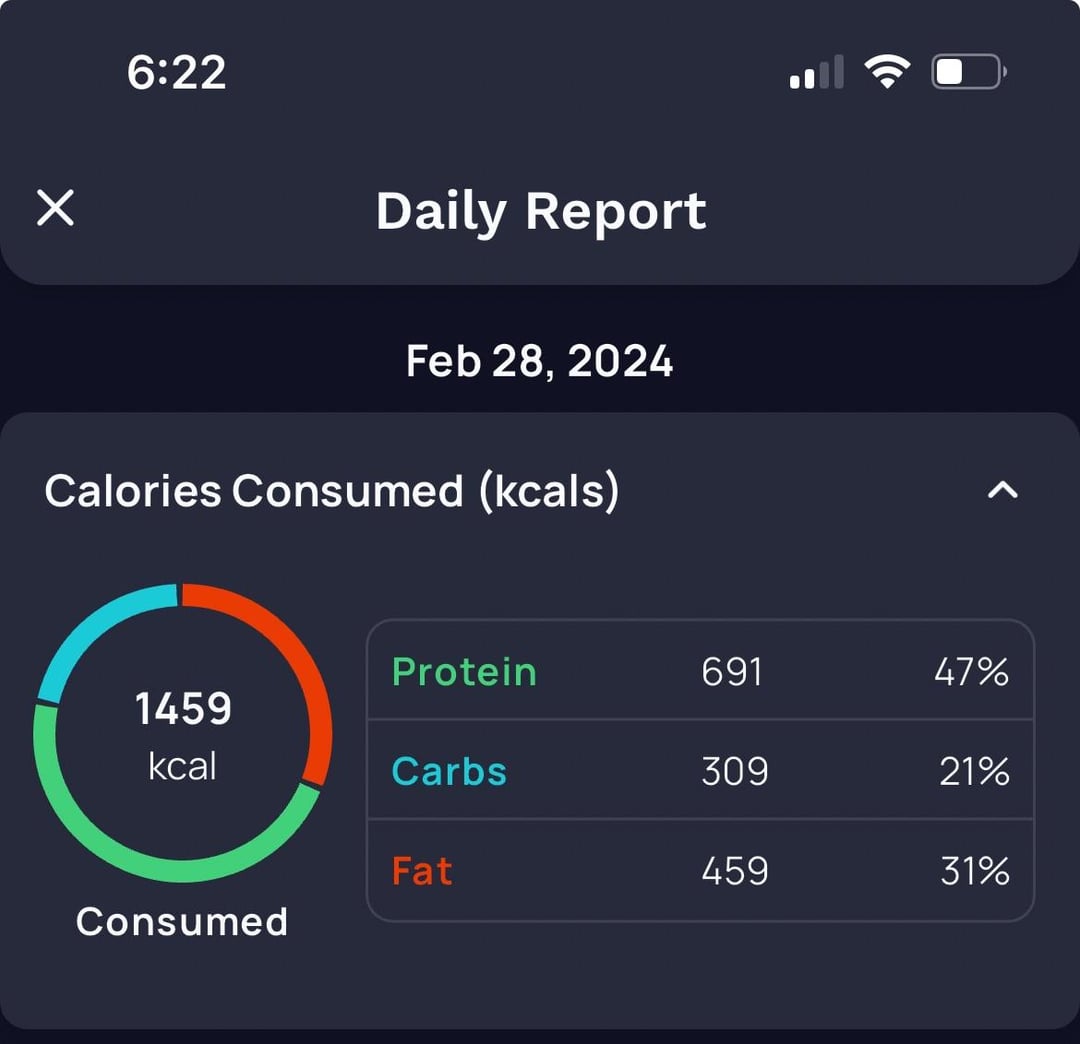
Task: Select the Carbs row label
Action: tap(449, 771)
